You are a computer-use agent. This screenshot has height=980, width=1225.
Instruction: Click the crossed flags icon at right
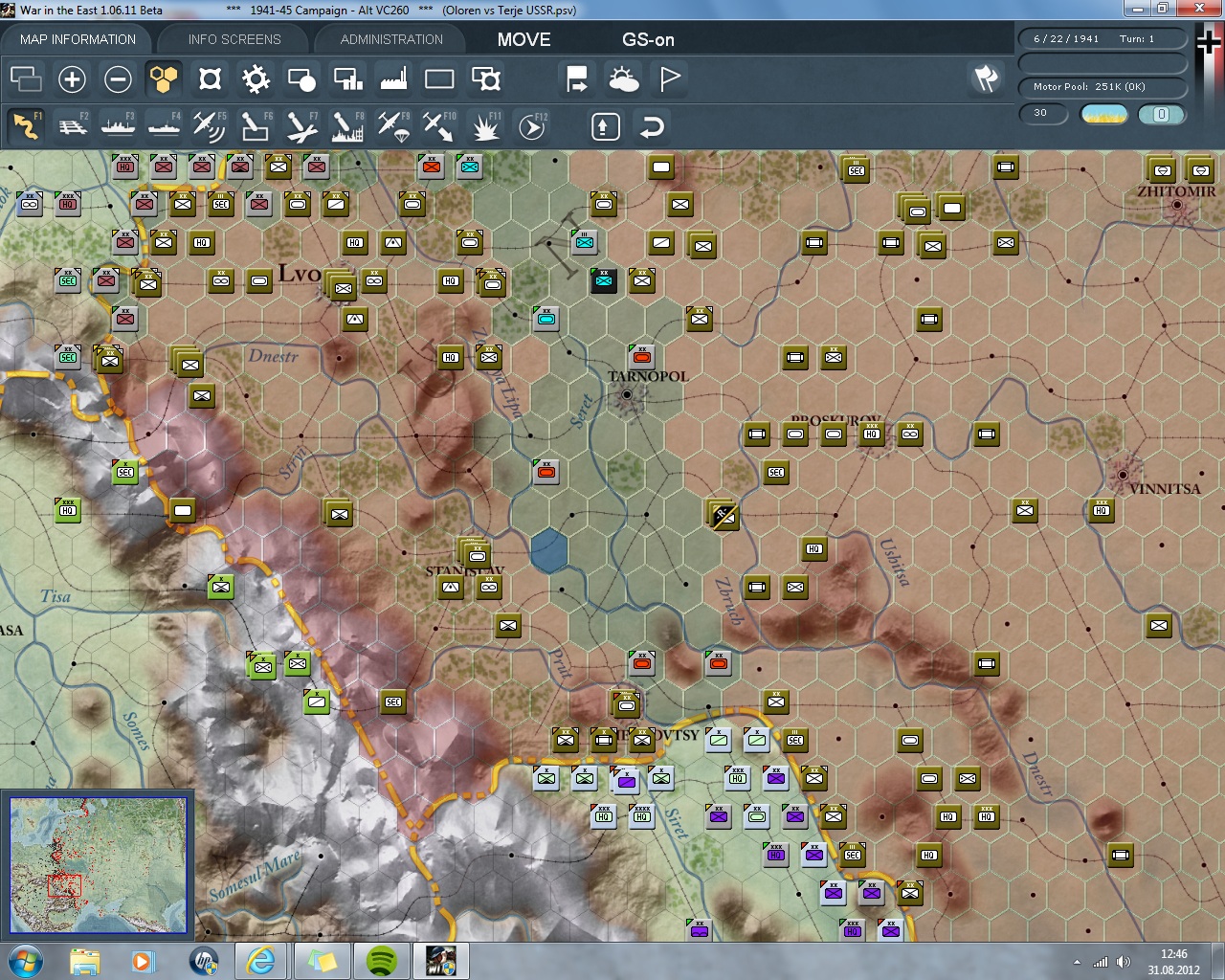[x=986, y=78]
